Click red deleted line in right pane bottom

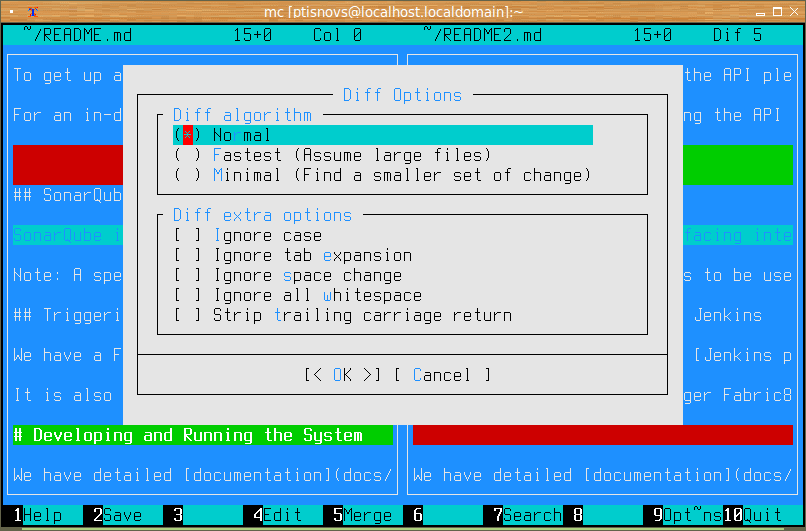click(x=602, y=435)
